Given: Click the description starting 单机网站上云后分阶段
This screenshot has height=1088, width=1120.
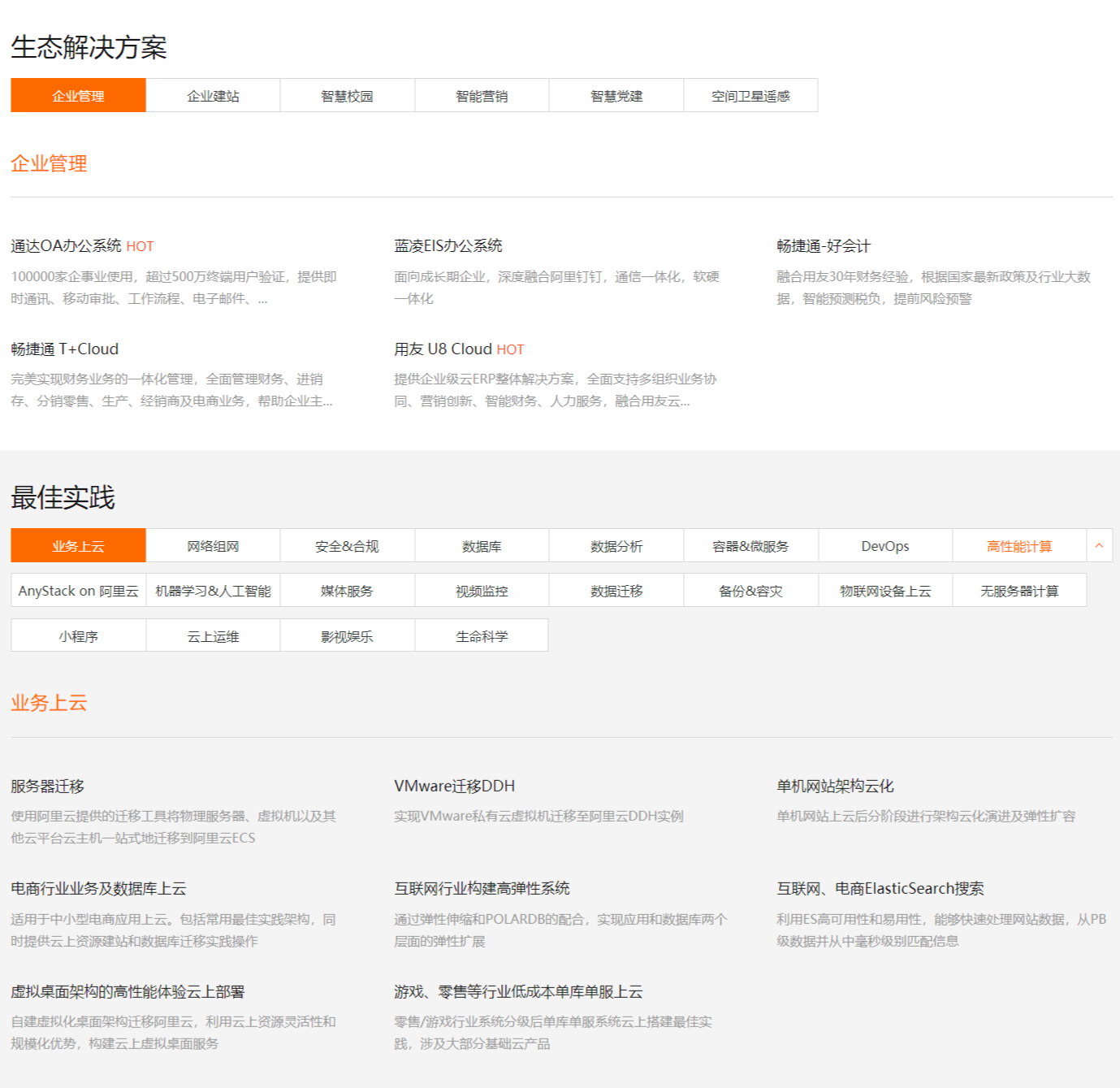Looking at the screenshot, I should [926, 816].
